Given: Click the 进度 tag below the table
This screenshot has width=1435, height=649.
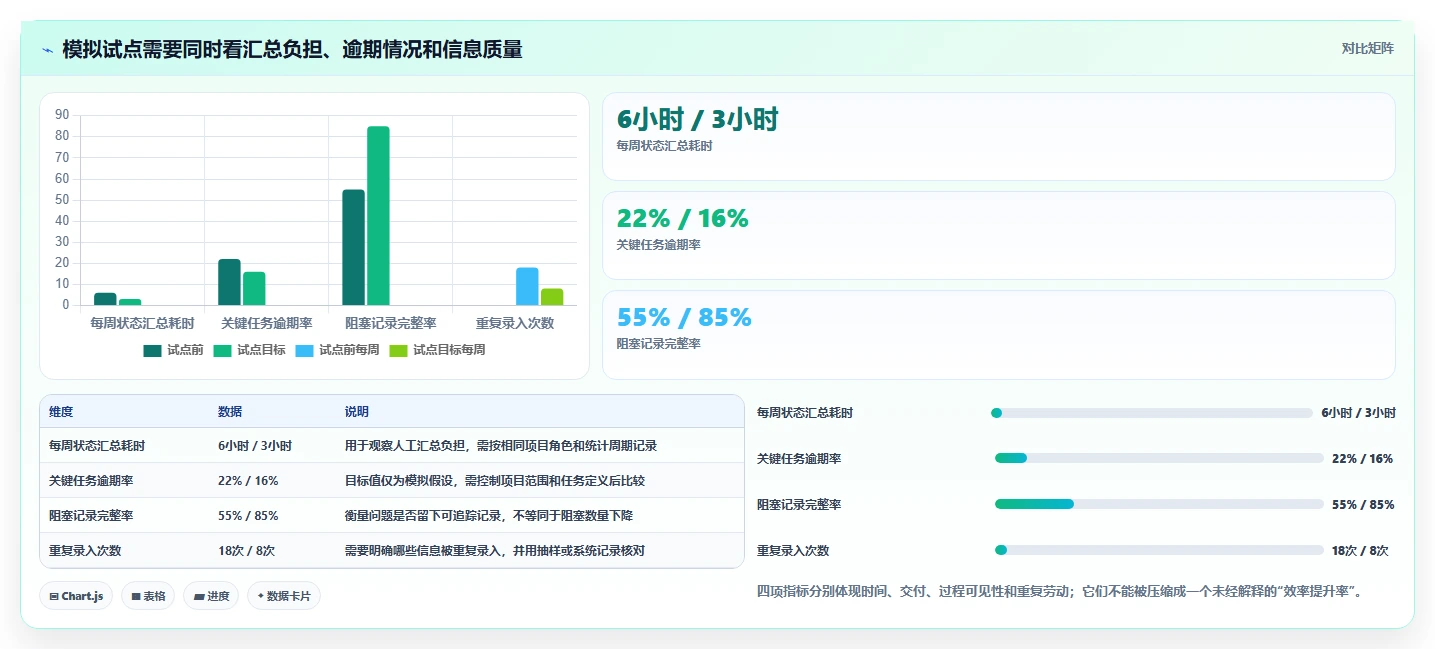Looking at the screenshot, I should pyautogui.click(x=211, y=596).
